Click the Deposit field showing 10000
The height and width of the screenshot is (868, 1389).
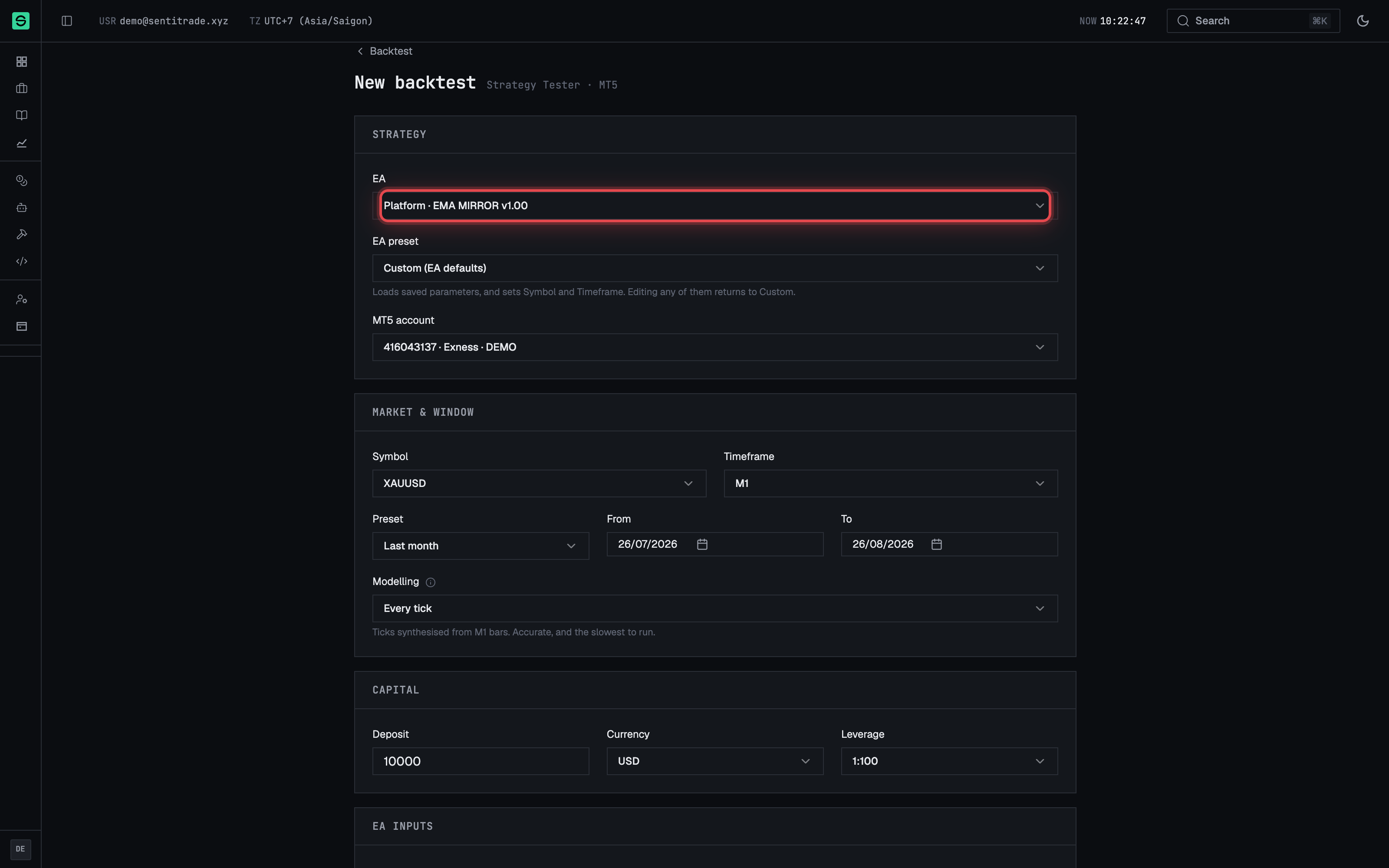481,761
